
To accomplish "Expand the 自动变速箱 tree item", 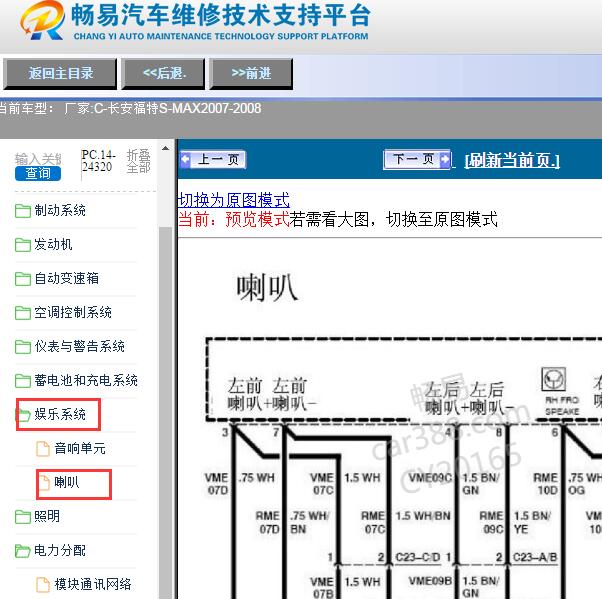I will [66, 278].
